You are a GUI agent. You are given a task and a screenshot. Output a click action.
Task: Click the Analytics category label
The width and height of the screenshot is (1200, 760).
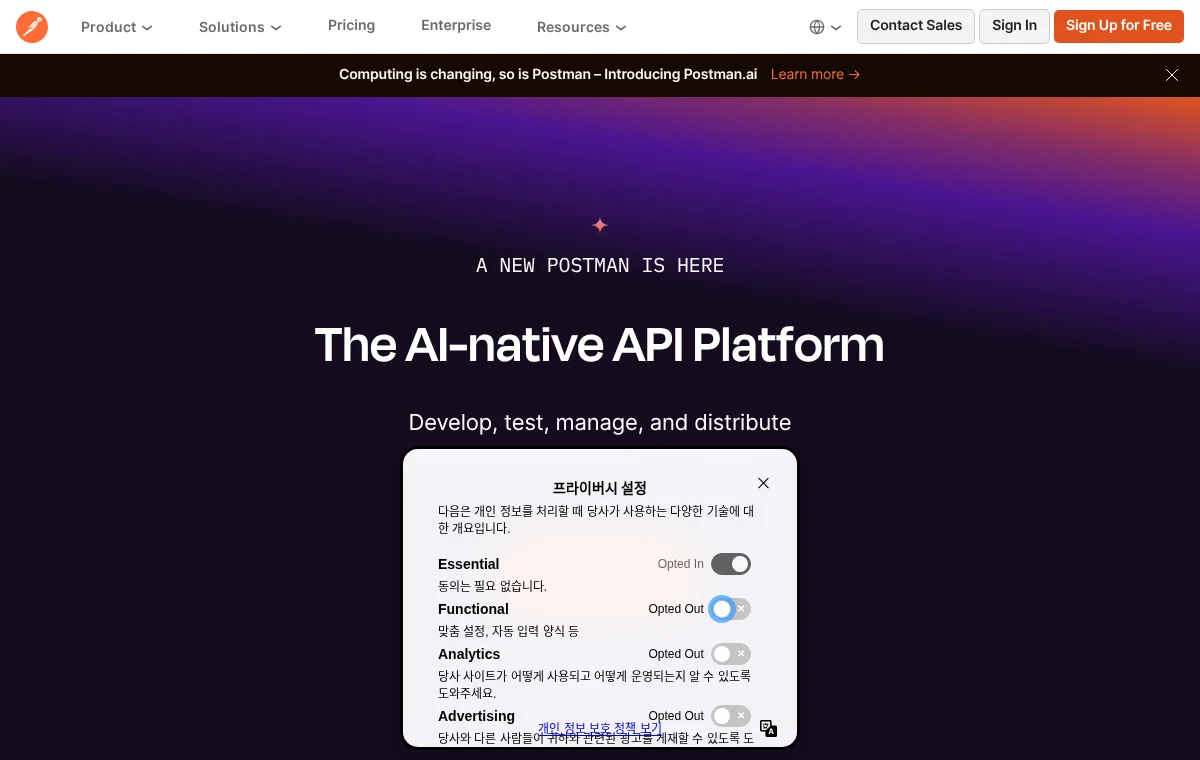coord(469,654)
